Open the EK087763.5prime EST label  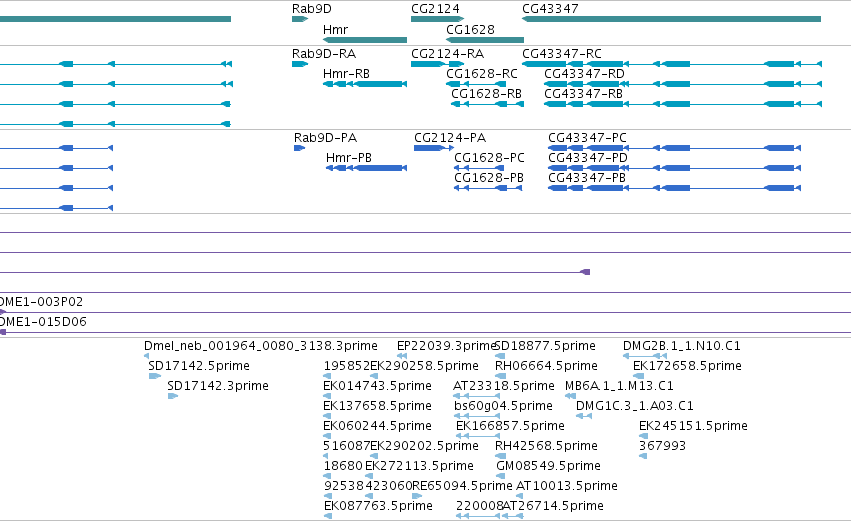coord(378,506)
